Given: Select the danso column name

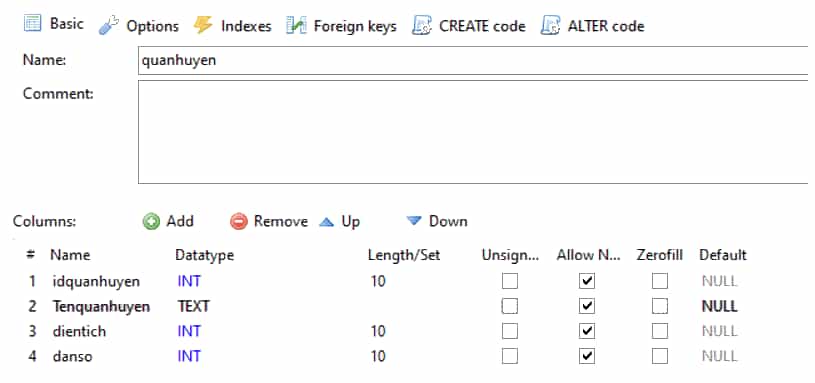Looking at the screenshot, I should pos(72,356).
